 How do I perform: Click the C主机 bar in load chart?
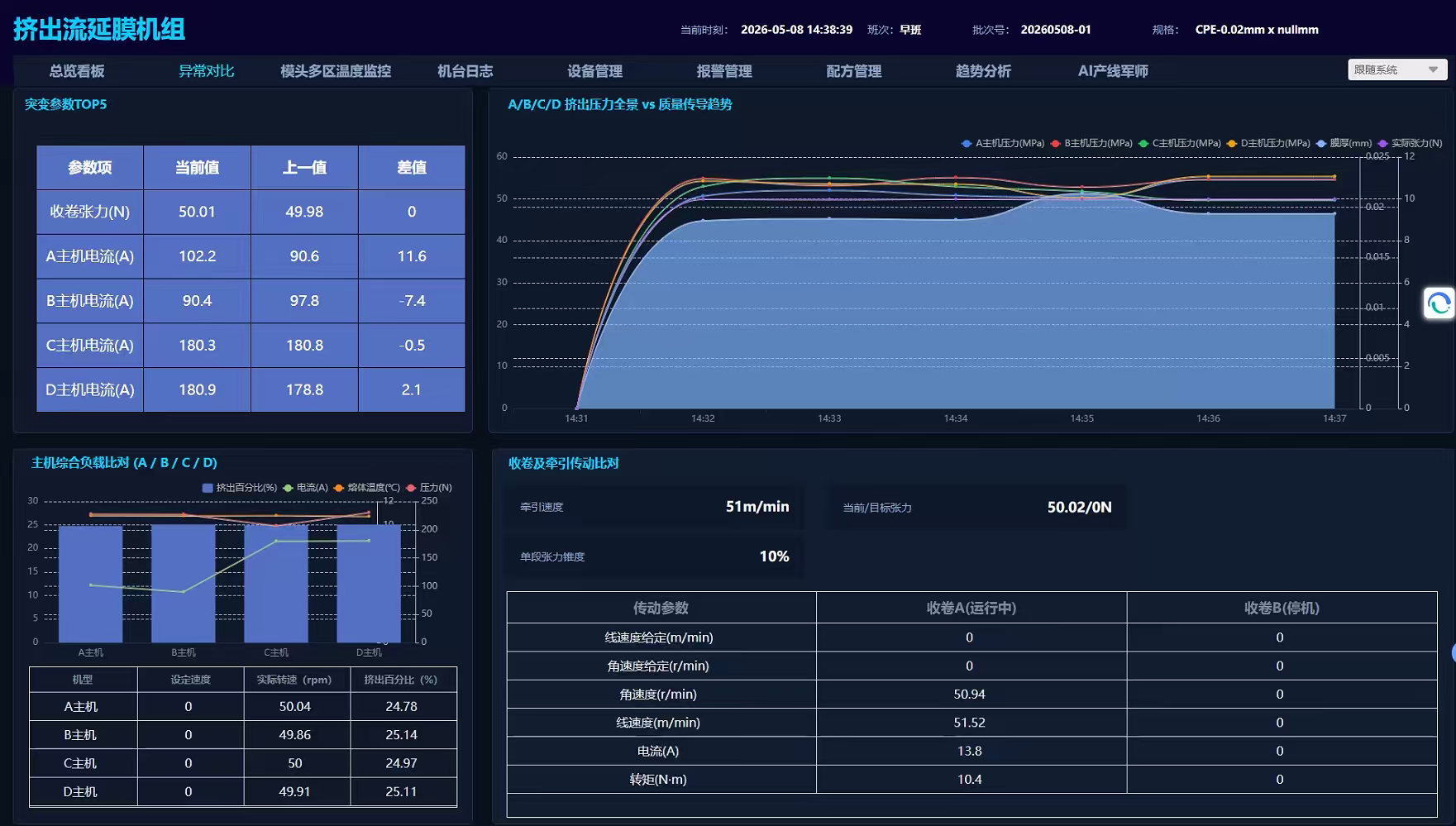click(x=276, y=583)
